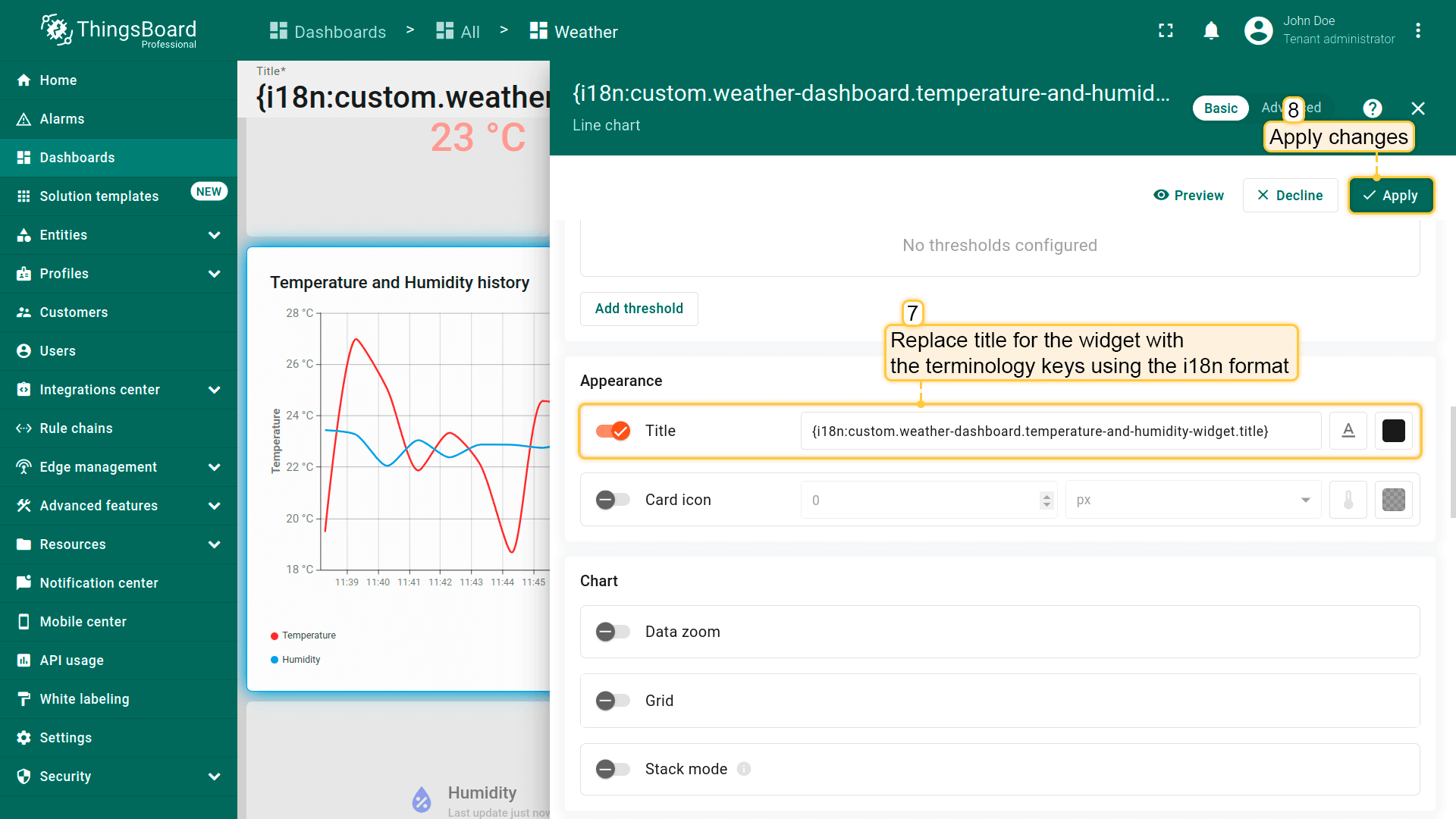Click the notifications bell icon
Image resolution: width=1456 pixels, height=819 pixels.
click(1211, 30)
